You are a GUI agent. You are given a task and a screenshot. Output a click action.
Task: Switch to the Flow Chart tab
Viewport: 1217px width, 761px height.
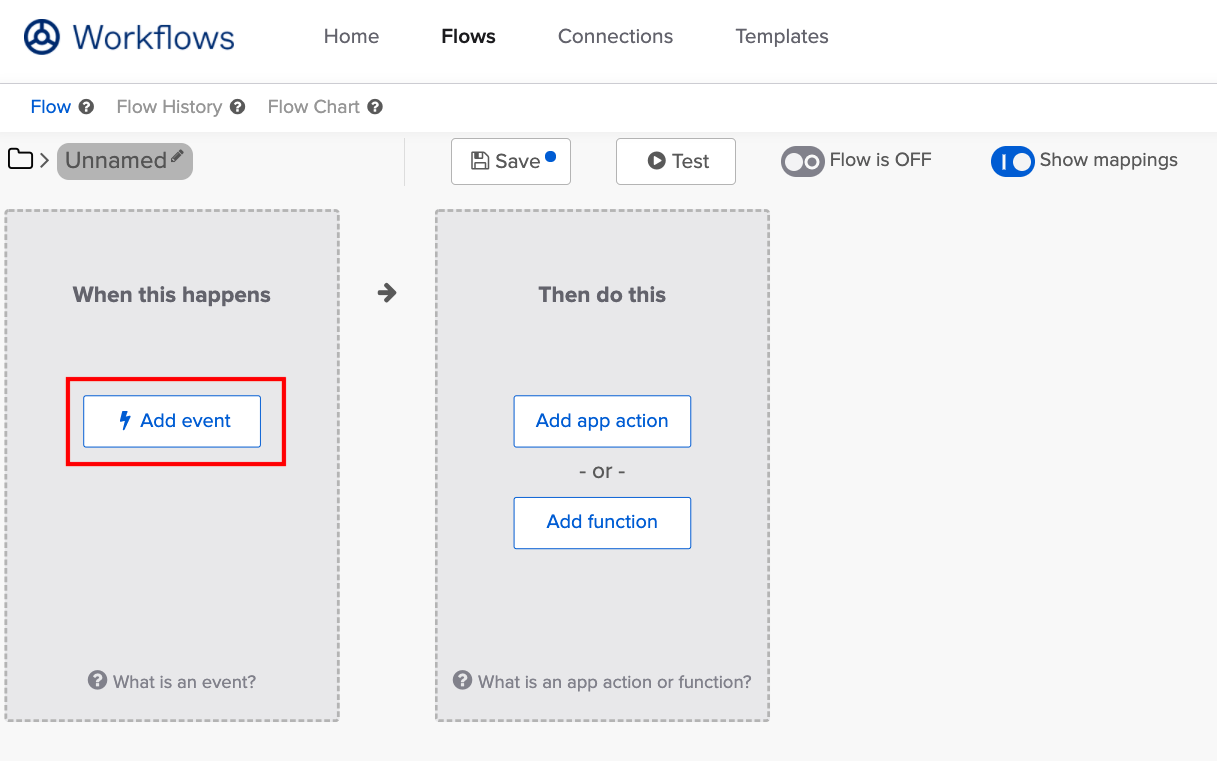pos(313,107)
